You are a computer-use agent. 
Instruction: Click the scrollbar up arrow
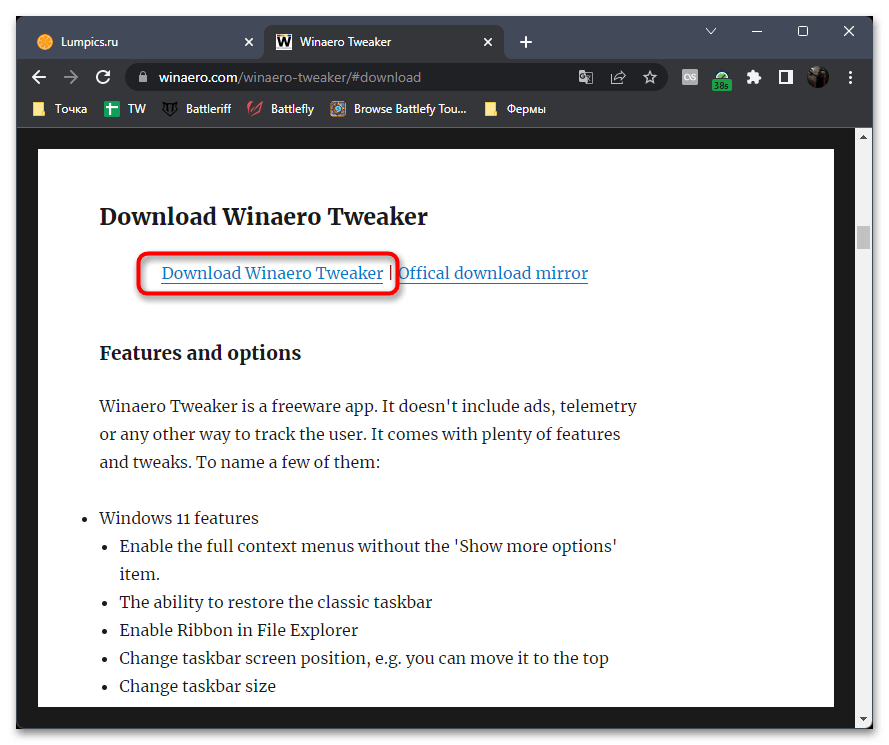point(863,137)
